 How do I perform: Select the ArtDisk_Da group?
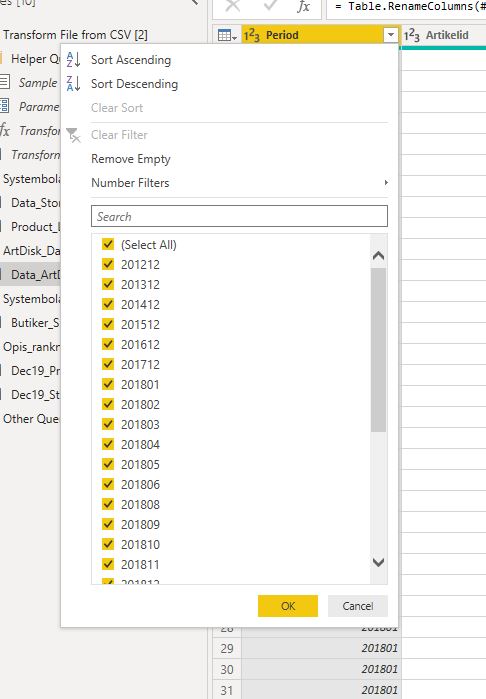click(31, 251)
